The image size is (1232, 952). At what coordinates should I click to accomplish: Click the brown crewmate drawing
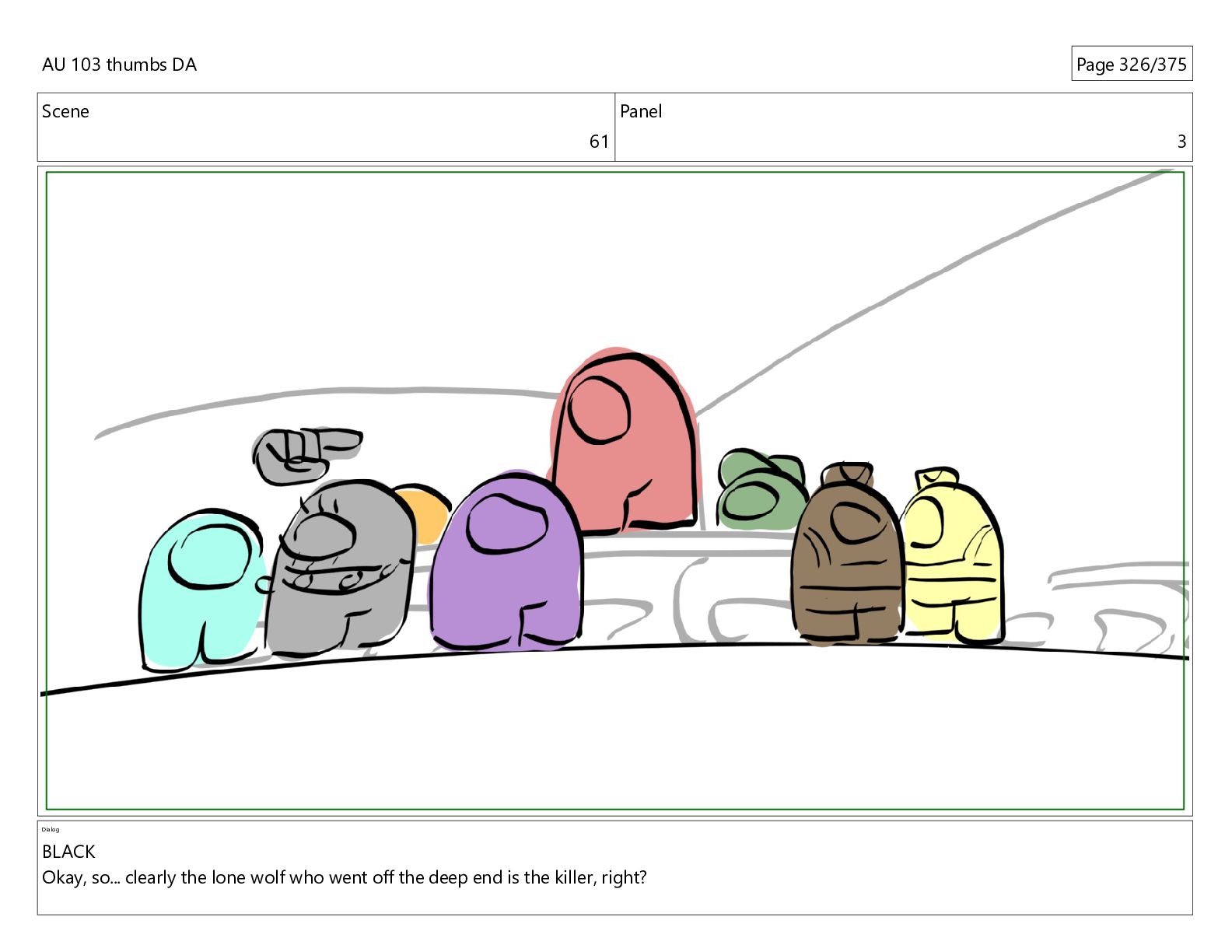point(848,555)
